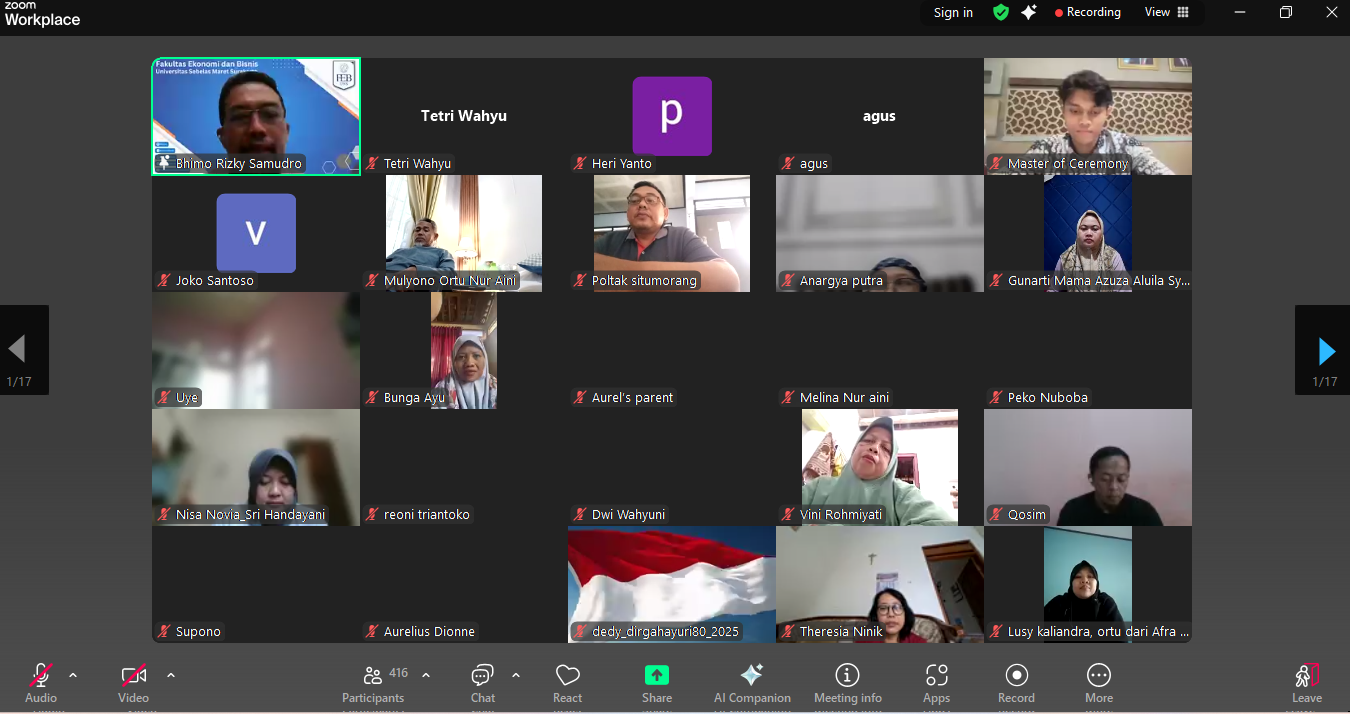1350x714 pixels.
Task: Select Vini Rohmiyati's video tile
Action: (880, 467)
